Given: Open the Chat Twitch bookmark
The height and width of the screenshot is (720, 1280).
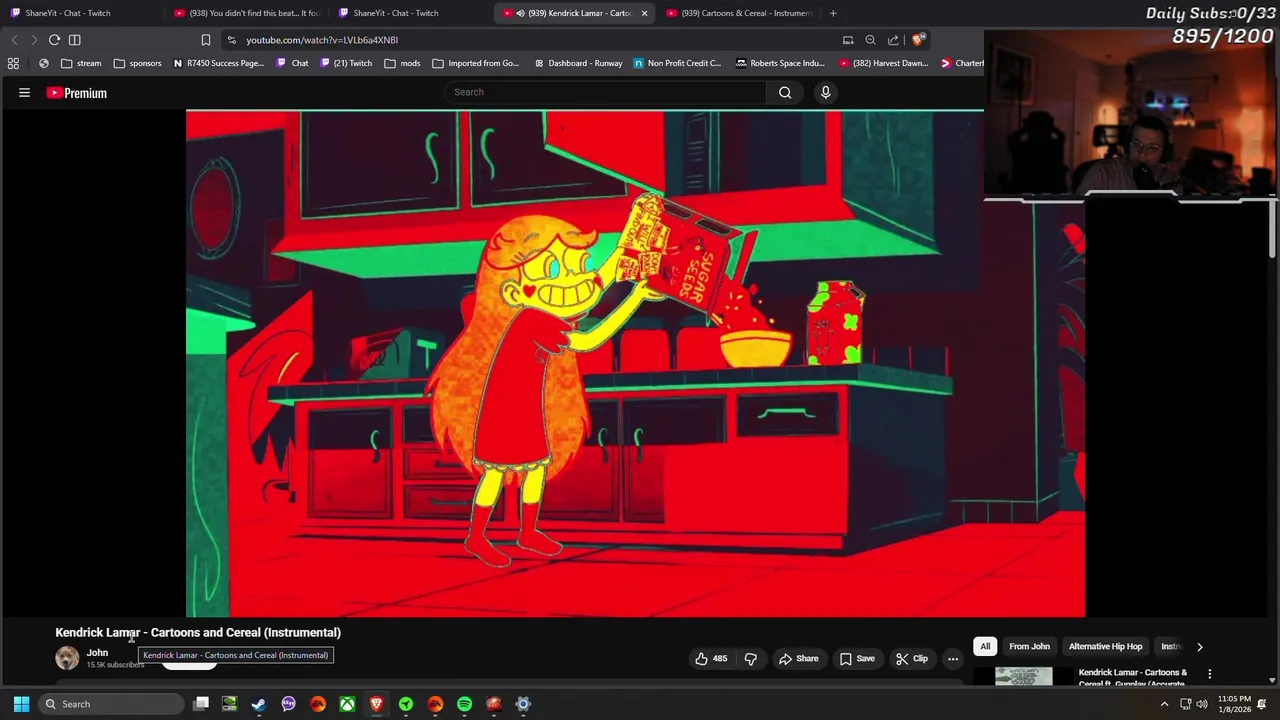Looking at the screenshot, I should (292, 63).
